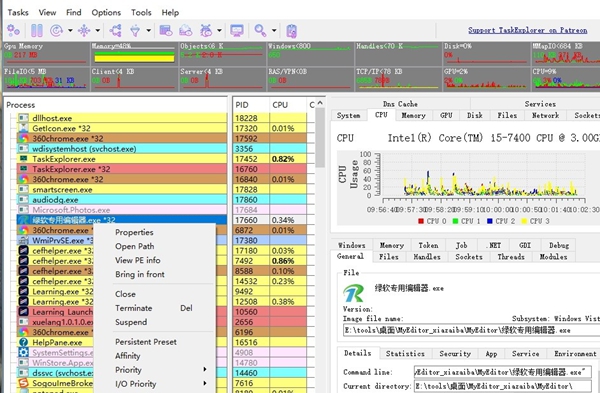
Task: Open the refresh interval dropdown arrow
Action: pos(70,30)
